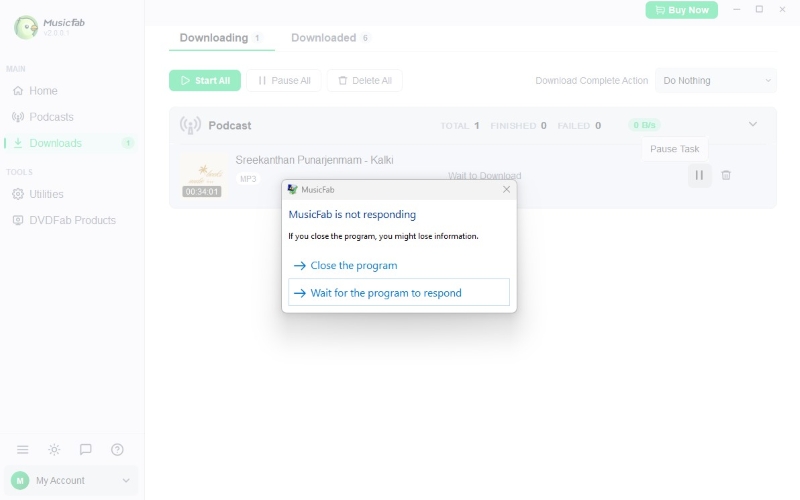Click the podcast thumbnail with 00:34:01
The height and width of the screenshot is (500, 800).
(202, 177)
